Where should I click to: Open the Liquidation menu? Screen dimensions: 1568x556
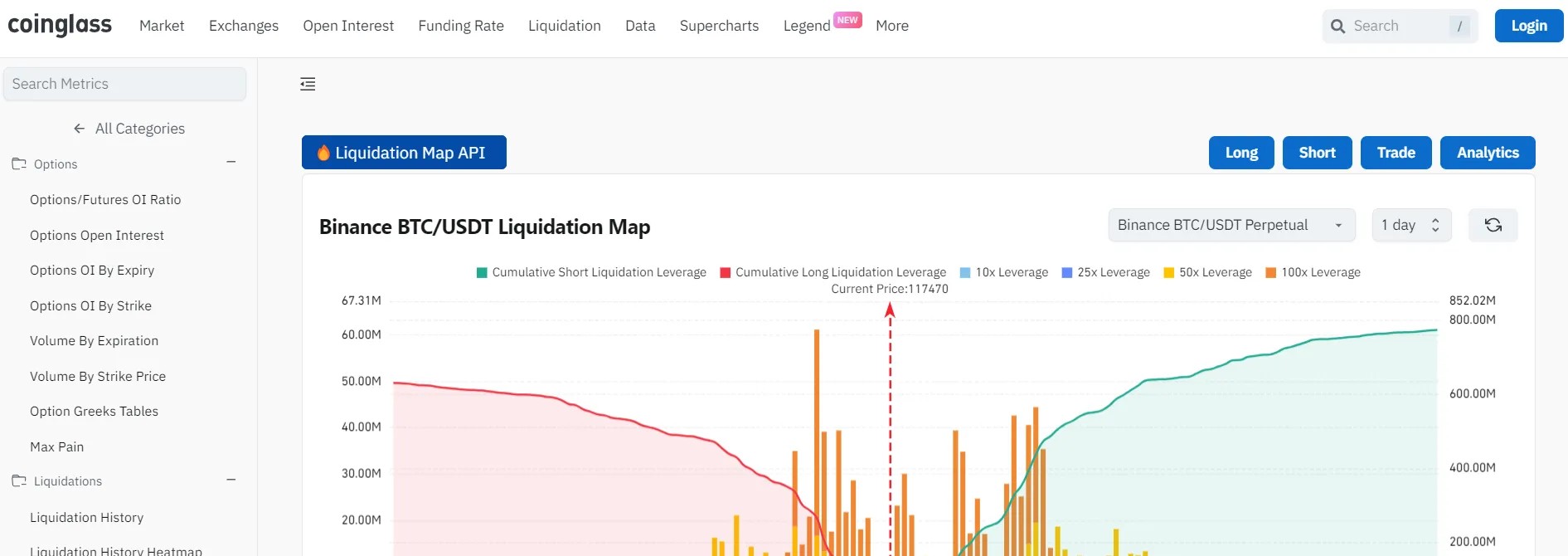[565, 26]
